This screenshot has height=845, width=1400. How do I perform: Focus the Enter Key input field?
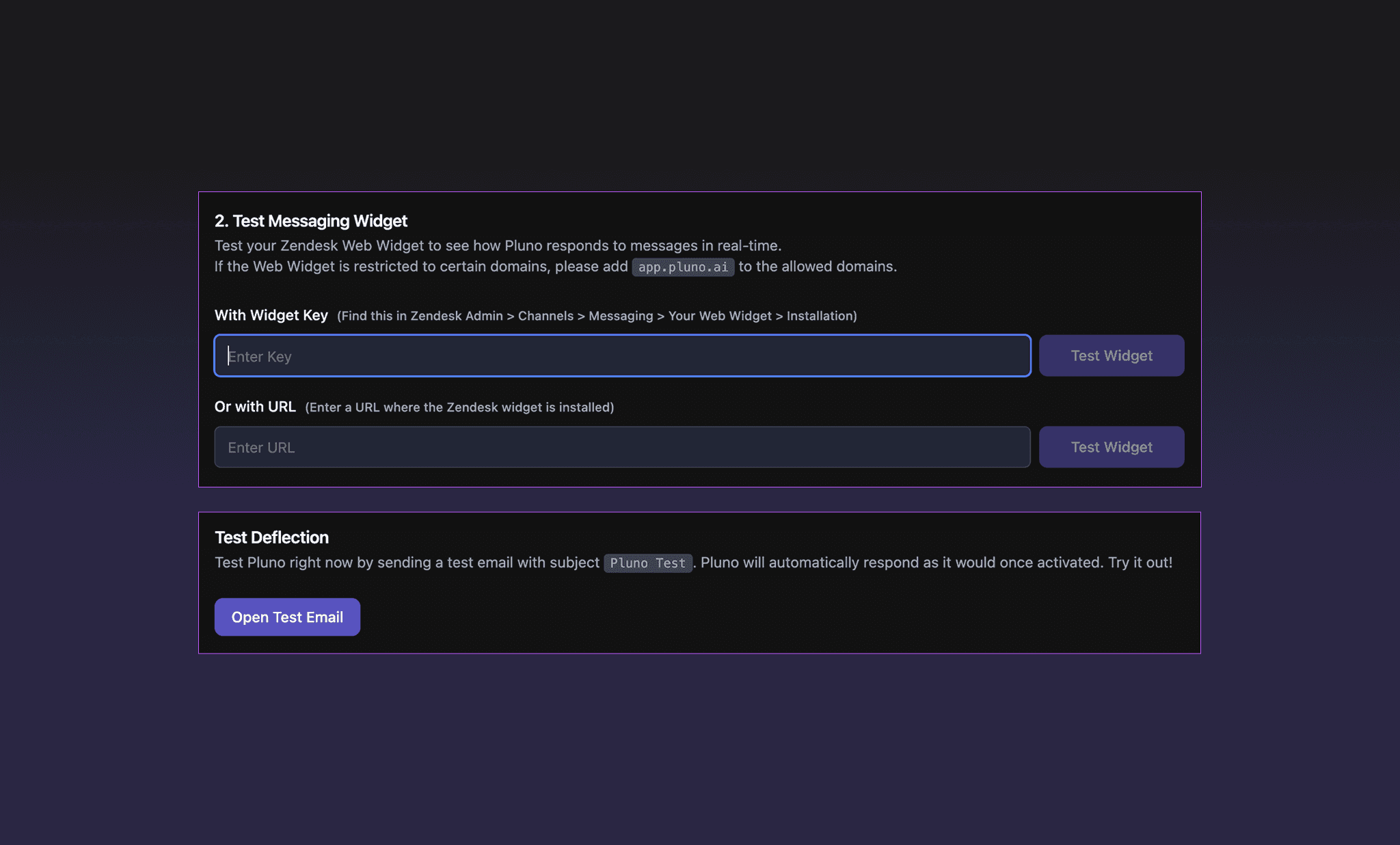click(622, 356)
